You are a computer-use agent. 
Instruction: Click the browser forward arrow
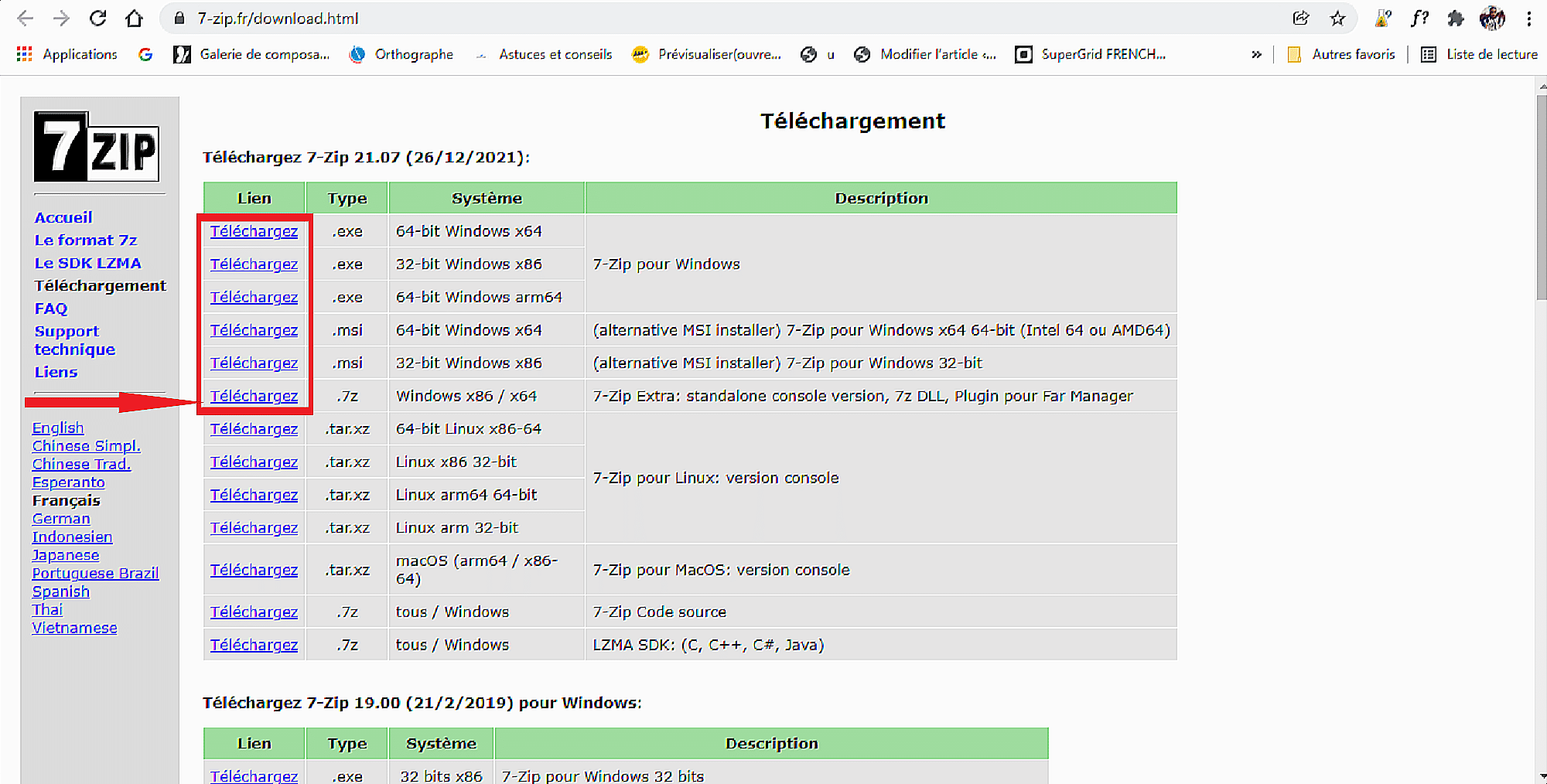61,19
